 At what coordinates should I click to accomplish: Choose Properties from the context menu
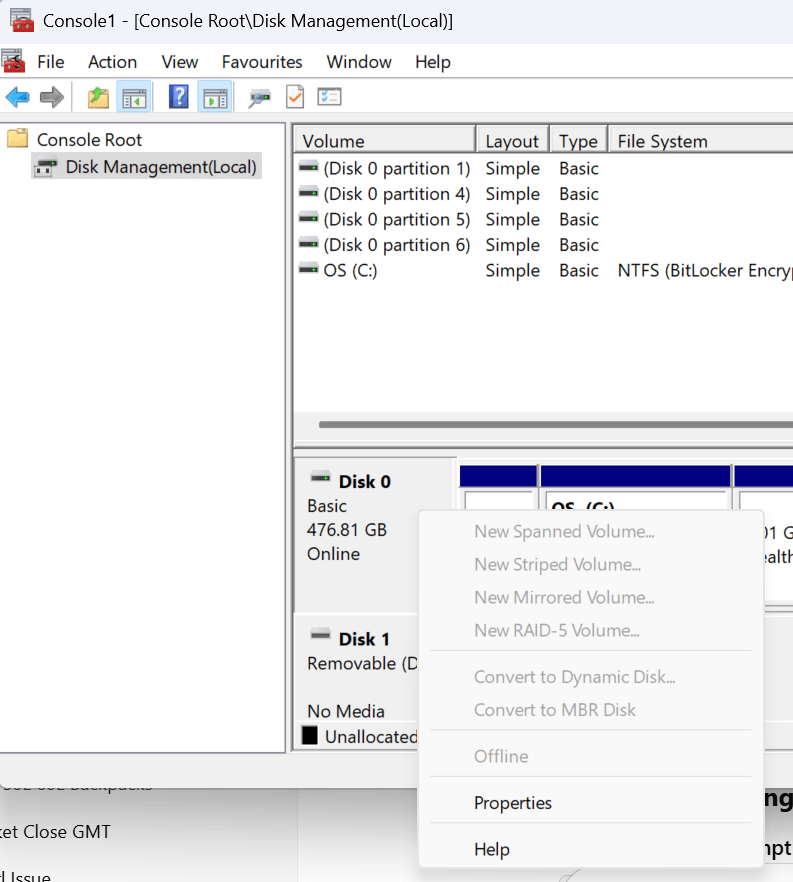512,803
